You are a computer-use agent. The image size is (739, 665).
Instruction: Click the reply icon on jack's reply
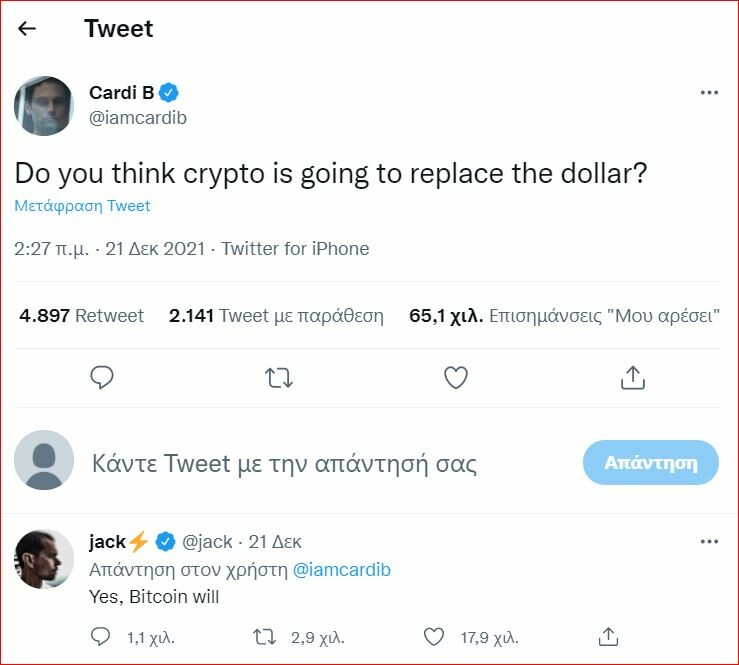[100, 636]
